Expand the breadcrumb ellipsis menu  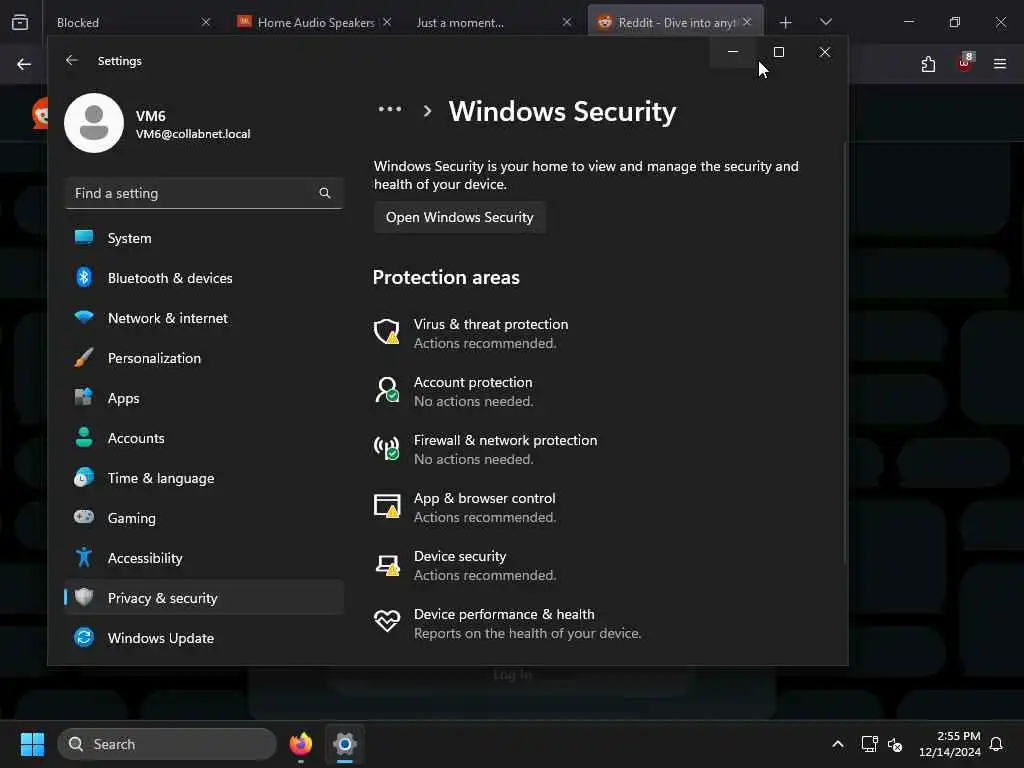390,110
